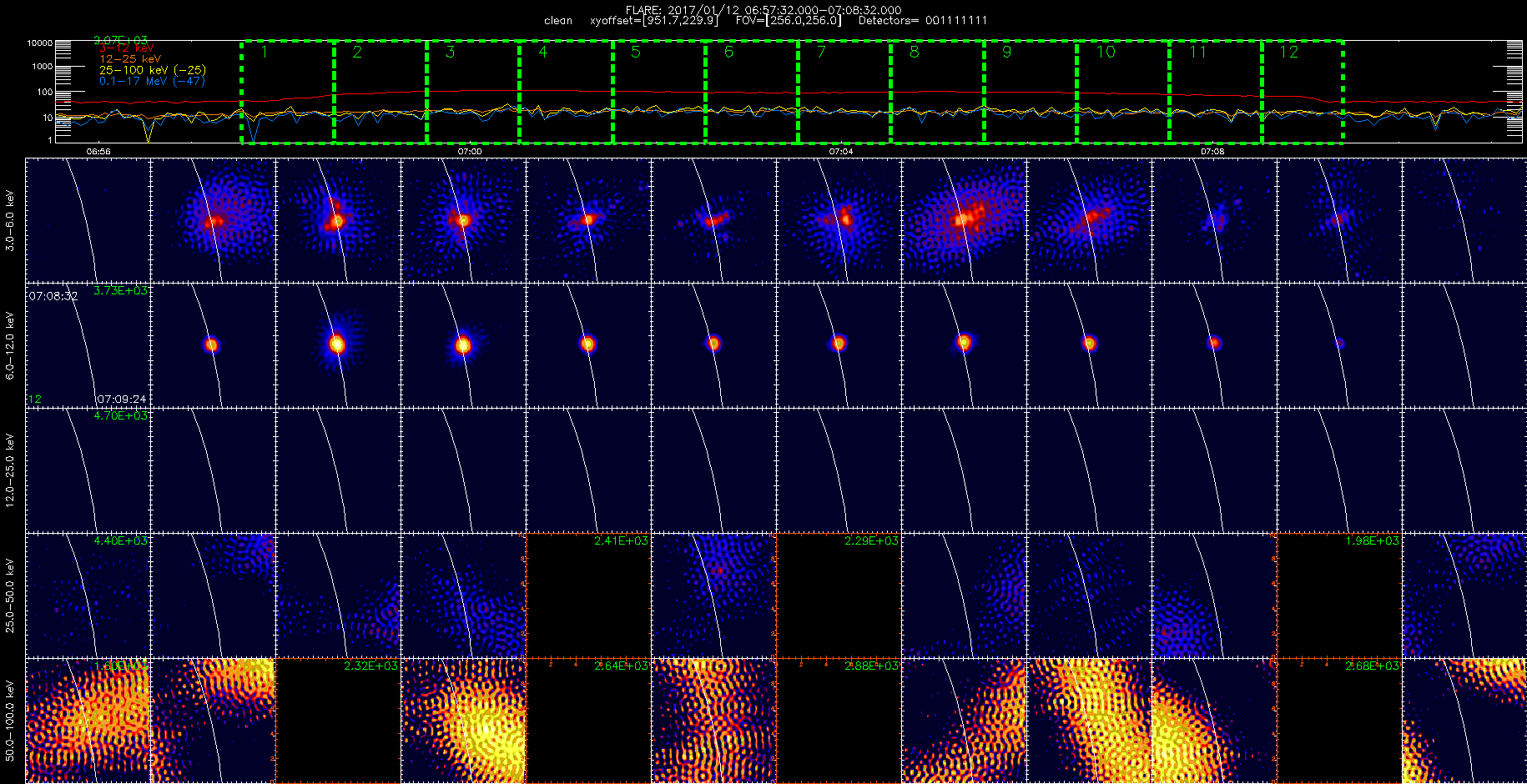
Task: Open the black panel labeled 2.41E+03
Action: click(588, 596)
